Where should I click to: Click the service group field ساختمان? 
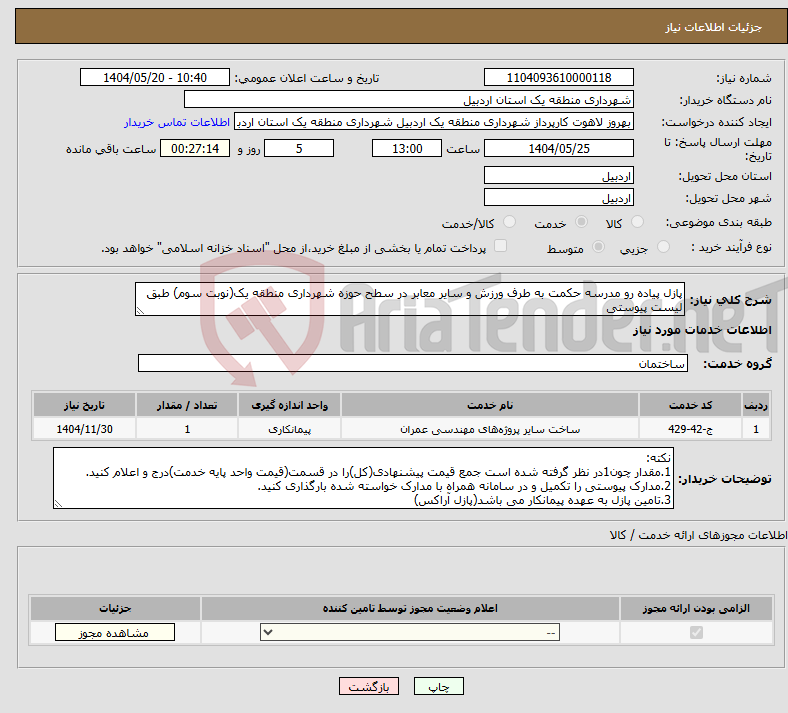point(413,363)
